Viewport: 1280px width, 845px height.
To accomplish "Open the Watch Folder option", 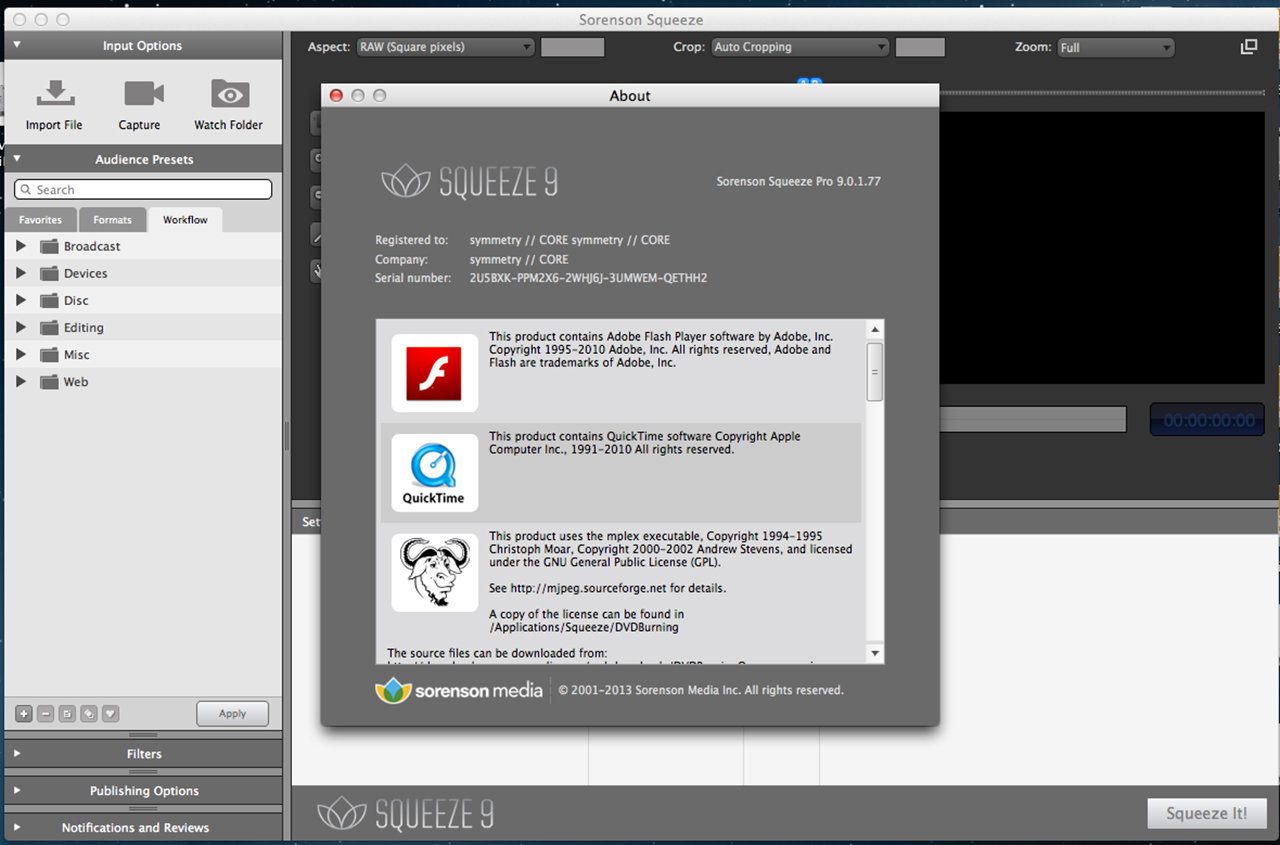I will 230,94.
